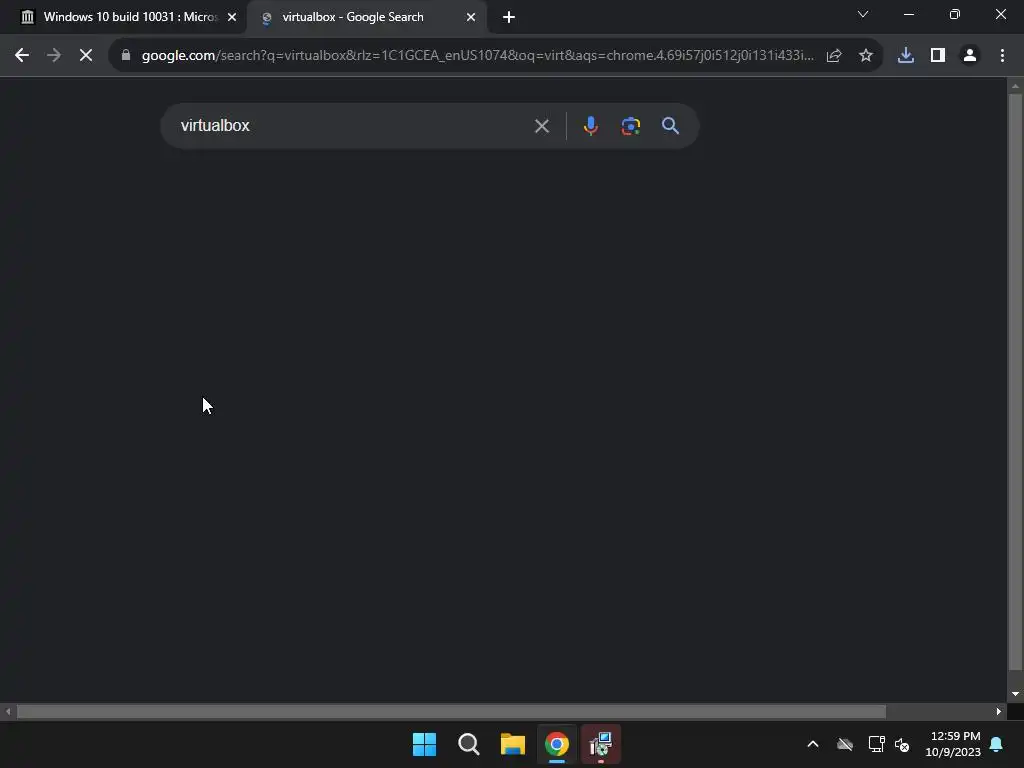Close the virtualbox Google Search tab
Viewport: 1024px width, 768px height.
point(471,18)
